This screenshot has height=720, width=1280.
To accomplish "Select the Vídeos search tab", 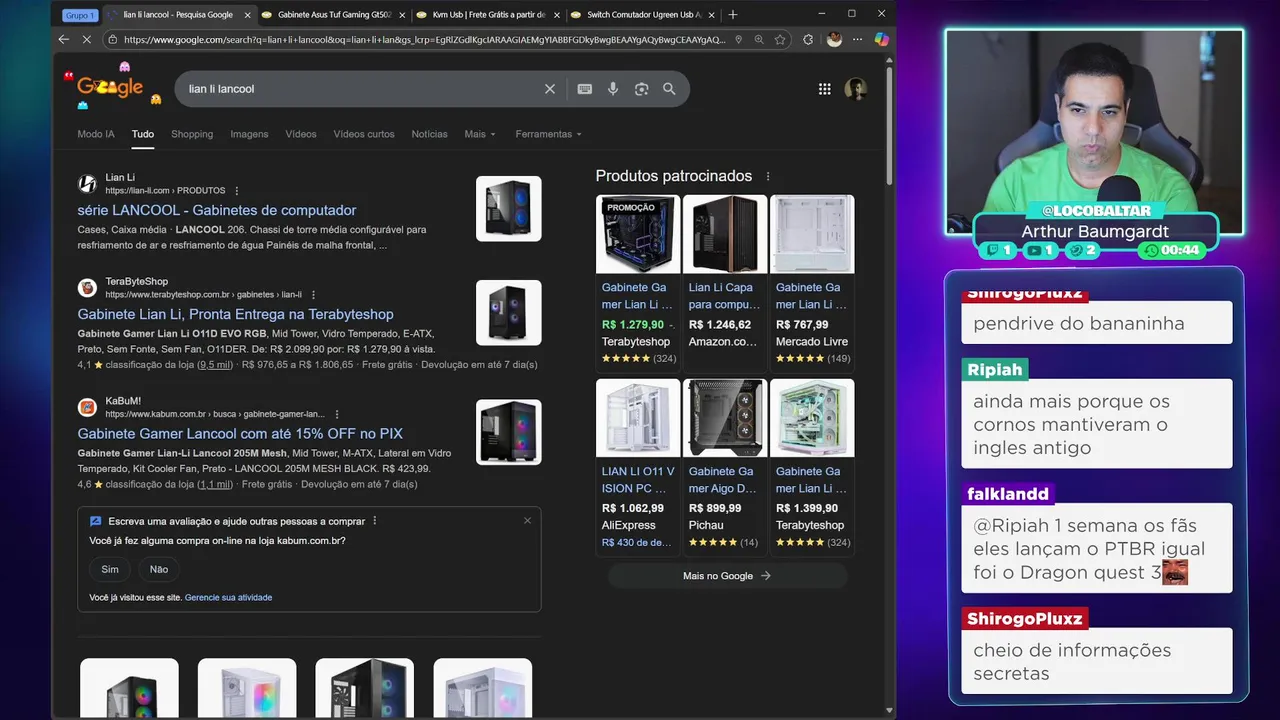I will pos(301,134).
